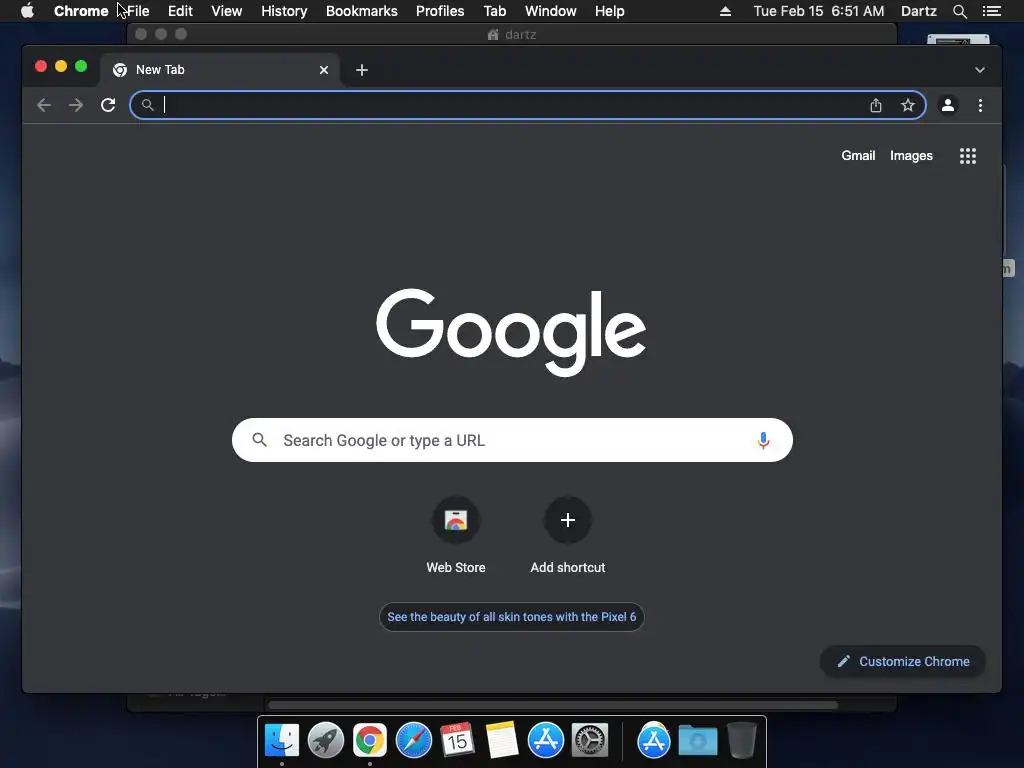Open the Chrome profile avatar menu

click(x=948, y=105)
